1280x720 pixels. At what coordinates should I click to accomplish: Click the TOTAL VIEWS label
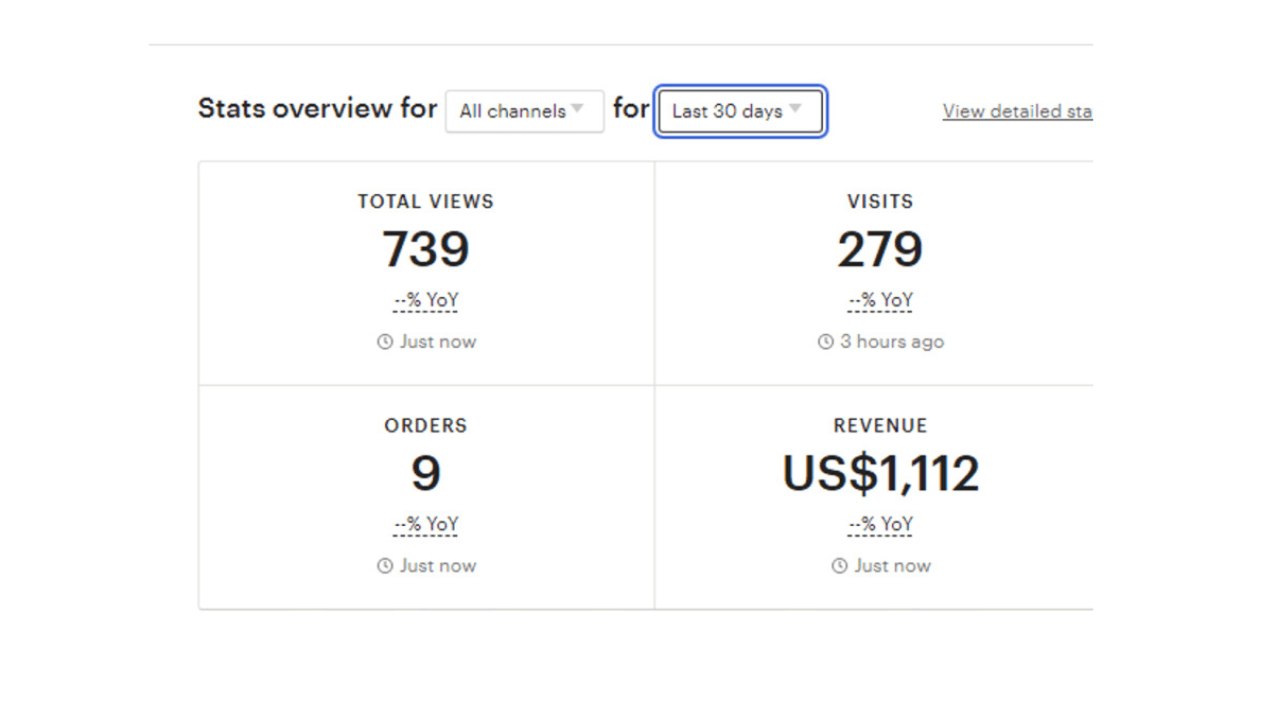coord(426,201)
